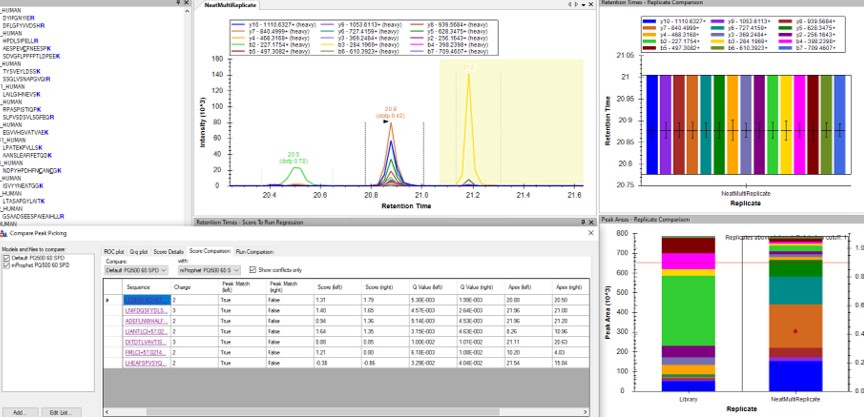Screen dimensions: 864x417
Task: Select peptide HPDLSIPELLR in Targets
Action: click(x=20, y=41)
